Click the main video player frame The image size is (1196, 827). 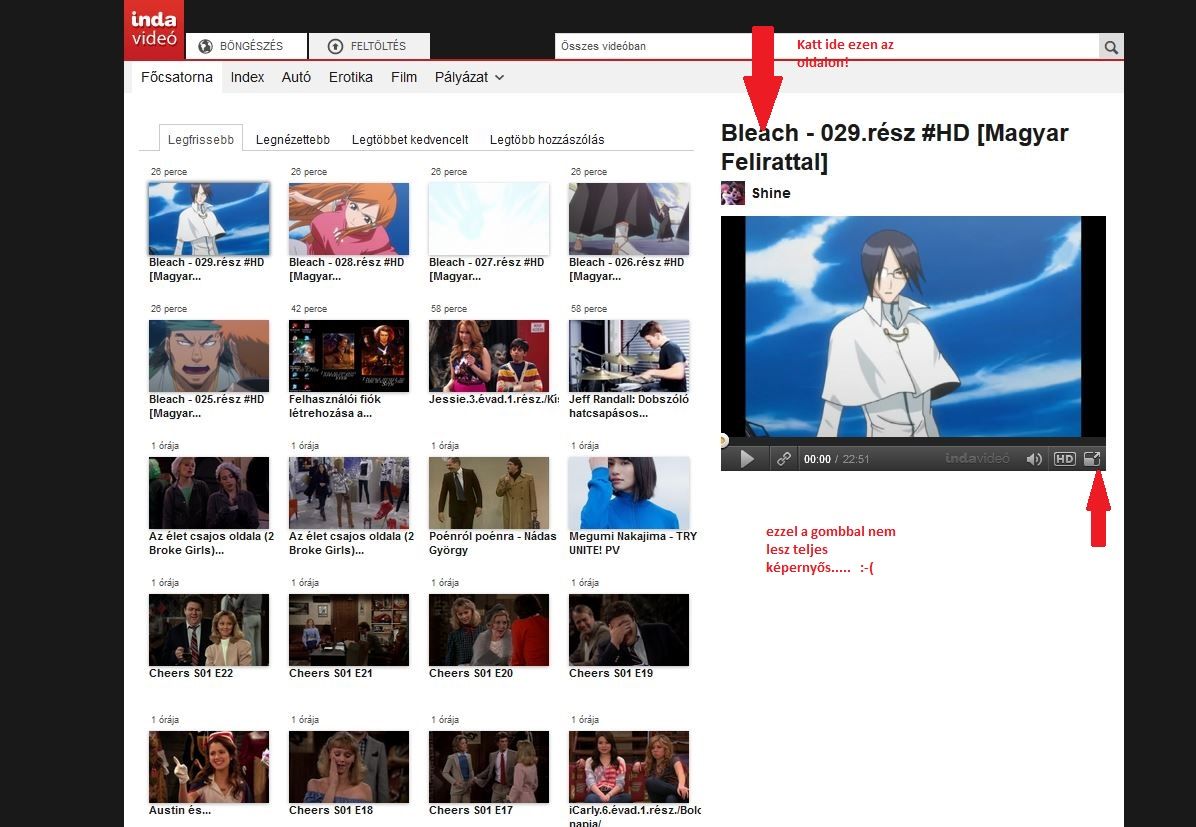tap(913, 327)
